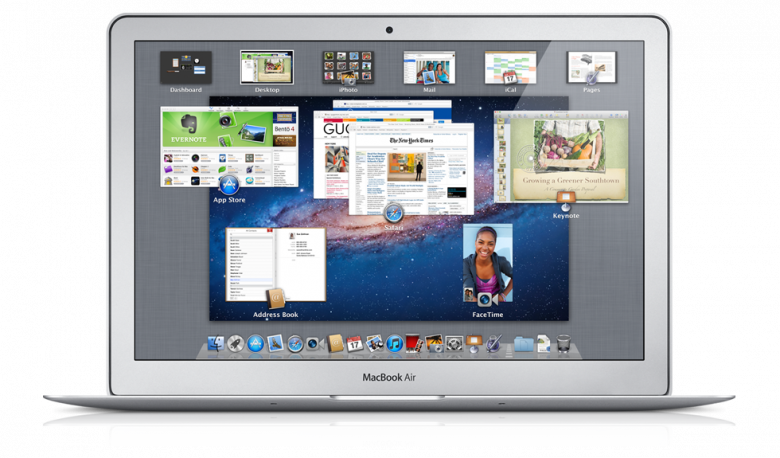Click the App Store label text

(229, 200)
